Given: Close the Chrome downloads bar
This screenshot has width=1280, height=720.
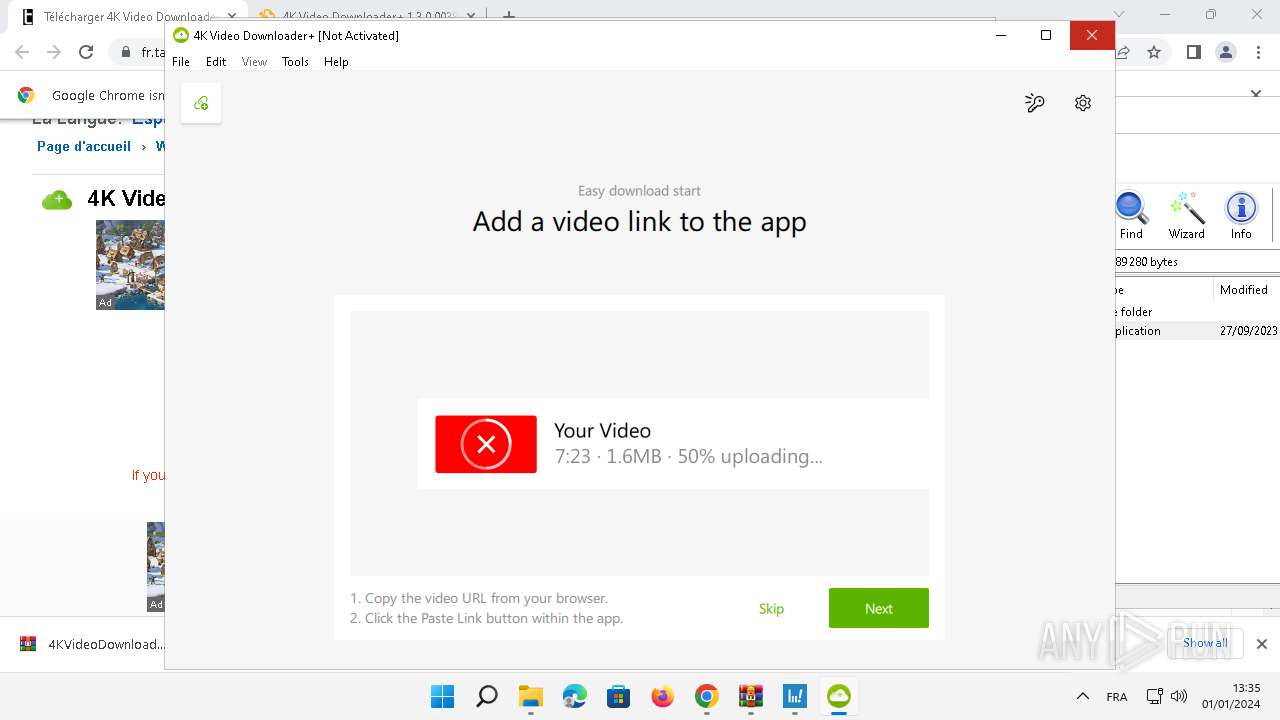Looking at the screenshot, I should click(1262, 644).
